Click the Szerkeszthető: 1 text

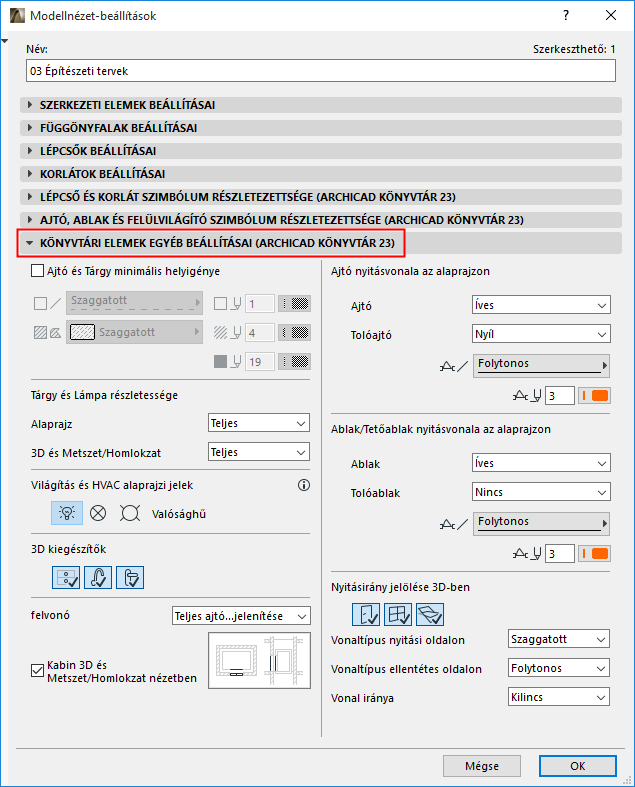point(574,49)
